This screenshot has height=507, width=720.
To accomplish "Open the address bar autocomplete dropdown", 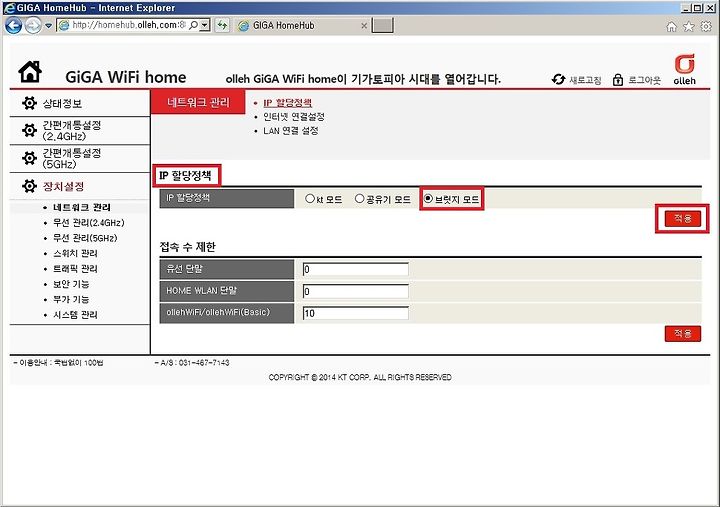I will click(x=205, y=25).
